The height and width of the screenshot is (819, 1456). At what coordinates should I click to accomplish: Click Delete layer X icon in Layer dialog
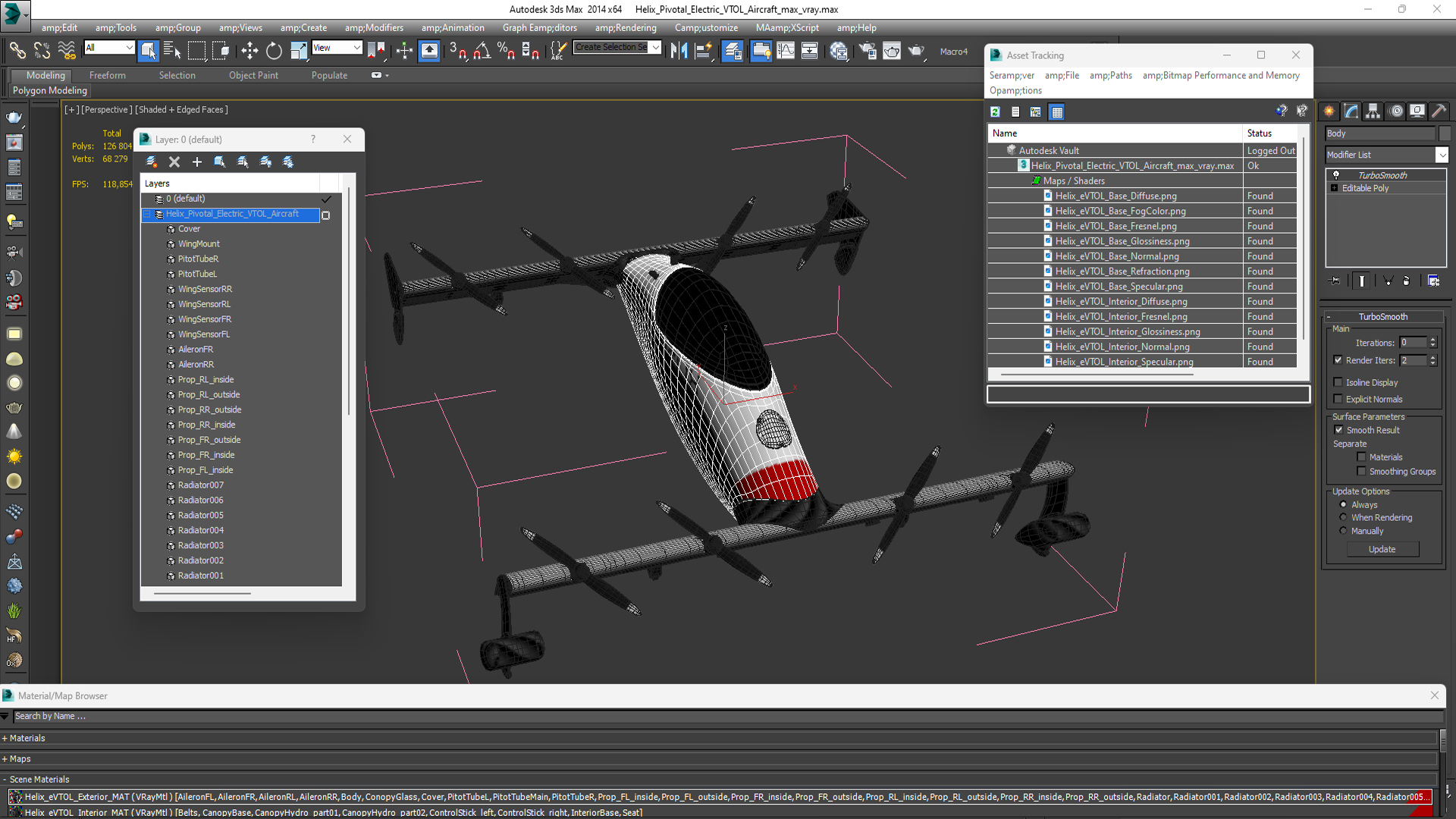pyautogui.click(x=174, y=162)
